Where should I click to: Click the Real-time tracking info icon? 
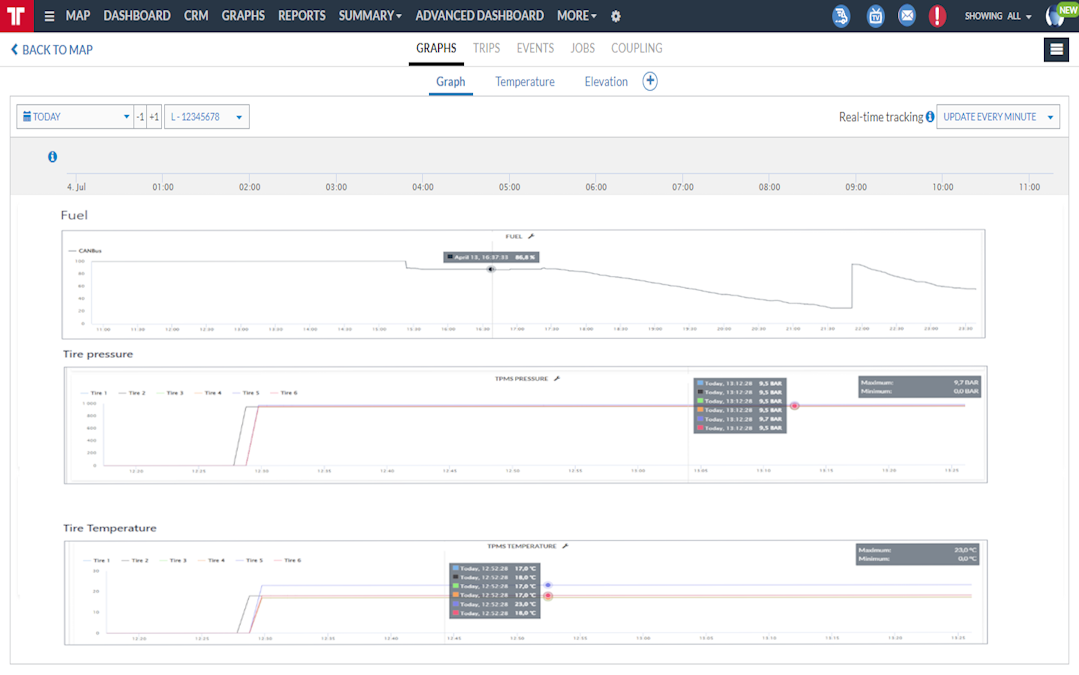[x=930, y=117]
